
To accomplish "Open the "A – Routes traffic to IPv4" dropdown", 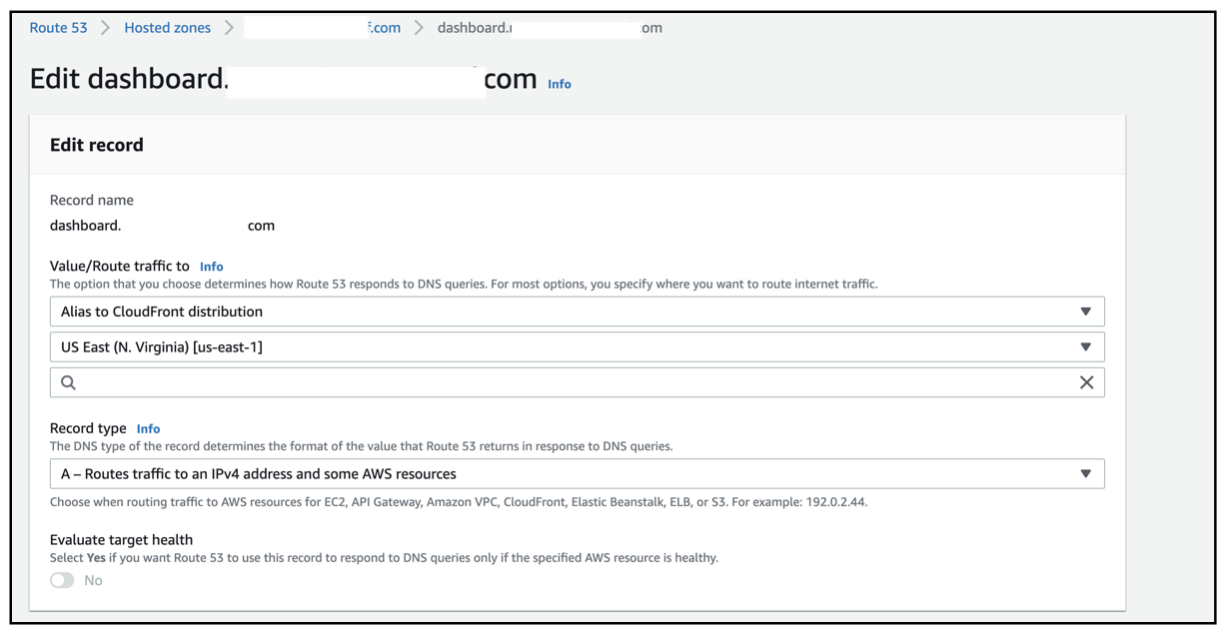I will (x=560, y=474).
